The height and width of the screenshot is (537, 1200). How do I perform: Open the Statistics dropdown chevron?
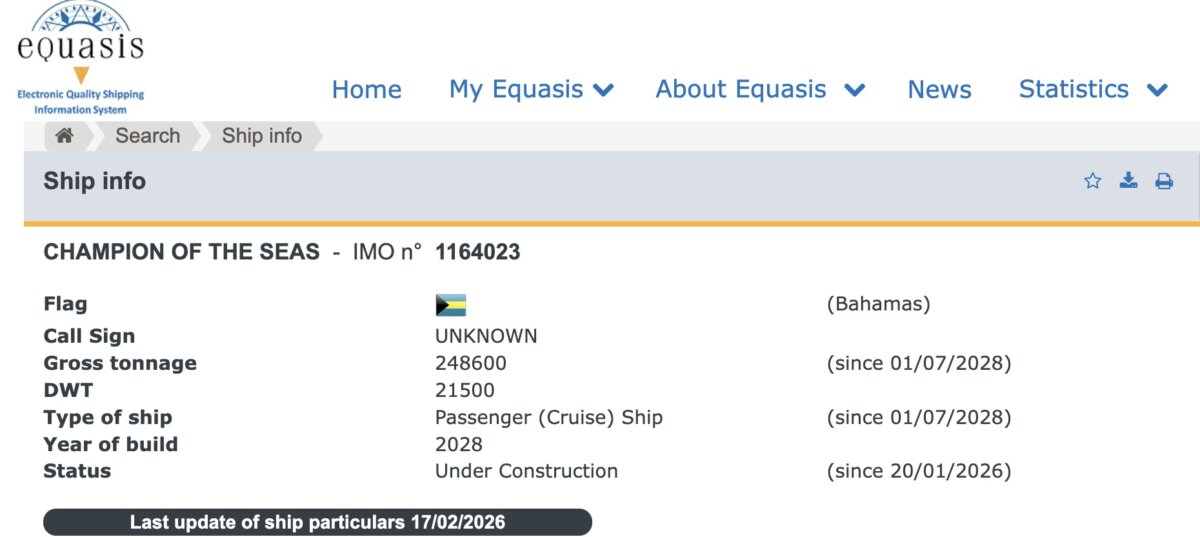[x=1157, y=90]
